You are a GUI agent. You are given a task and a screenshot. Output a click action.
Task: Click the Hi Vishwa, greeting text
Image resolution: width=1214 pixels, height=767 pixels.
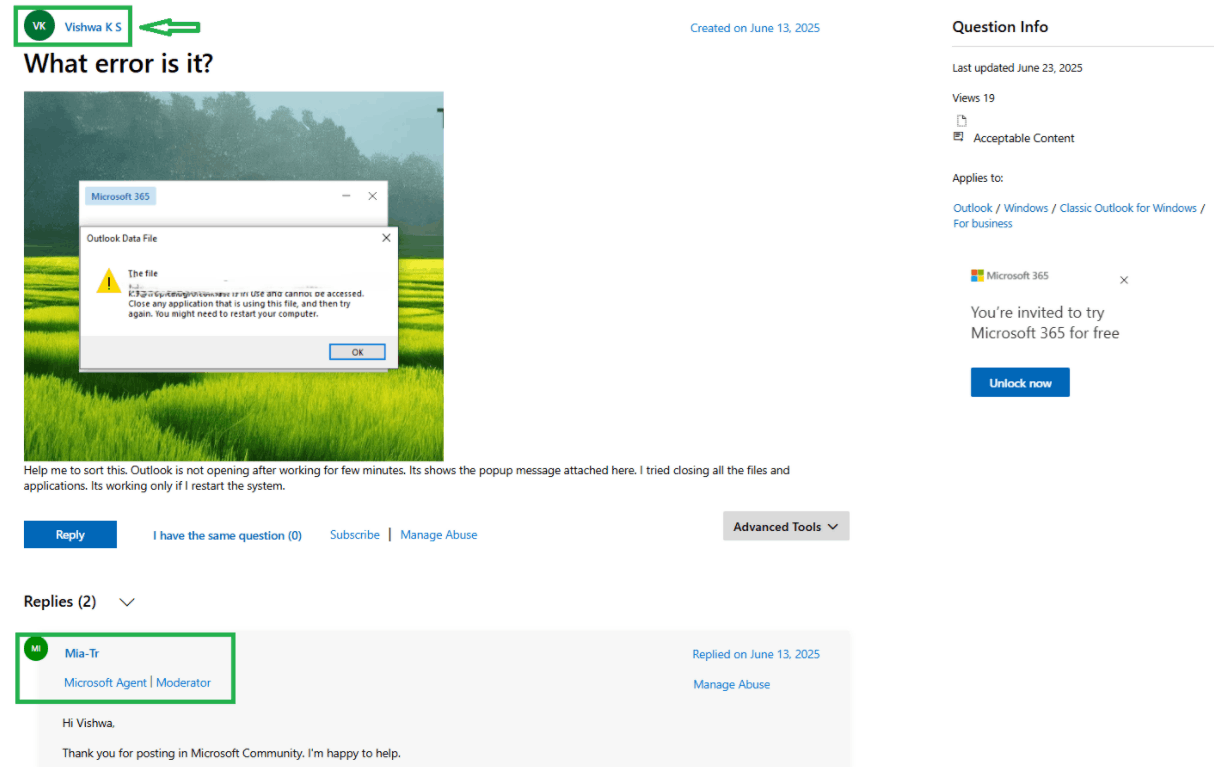coord(88,723)
